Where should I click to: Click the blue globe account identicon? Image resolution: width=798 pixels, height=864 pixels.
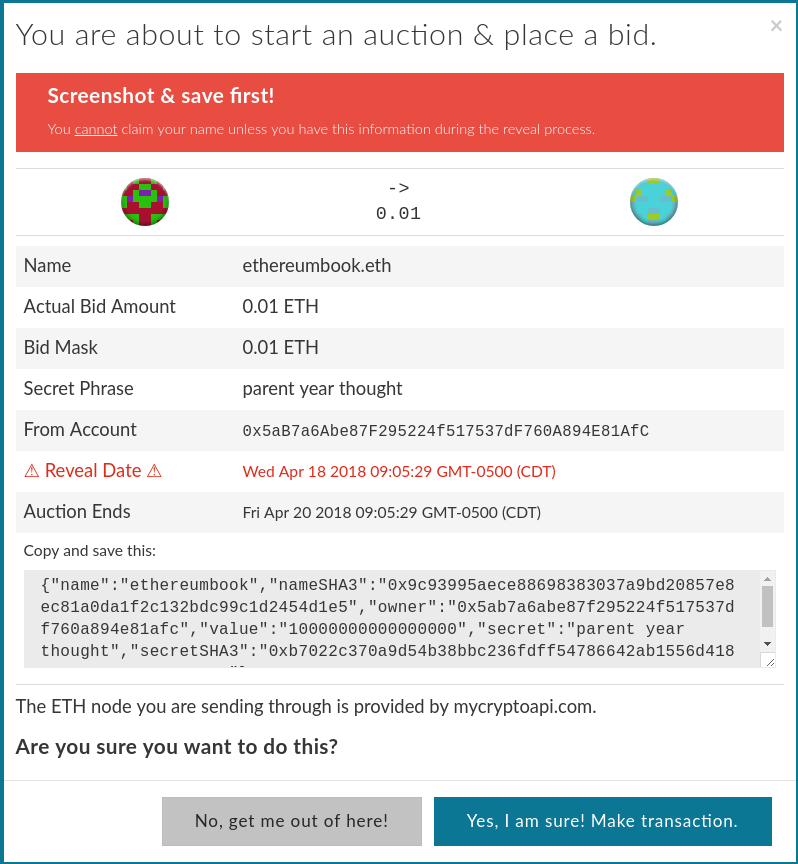(x=653, y=201)
